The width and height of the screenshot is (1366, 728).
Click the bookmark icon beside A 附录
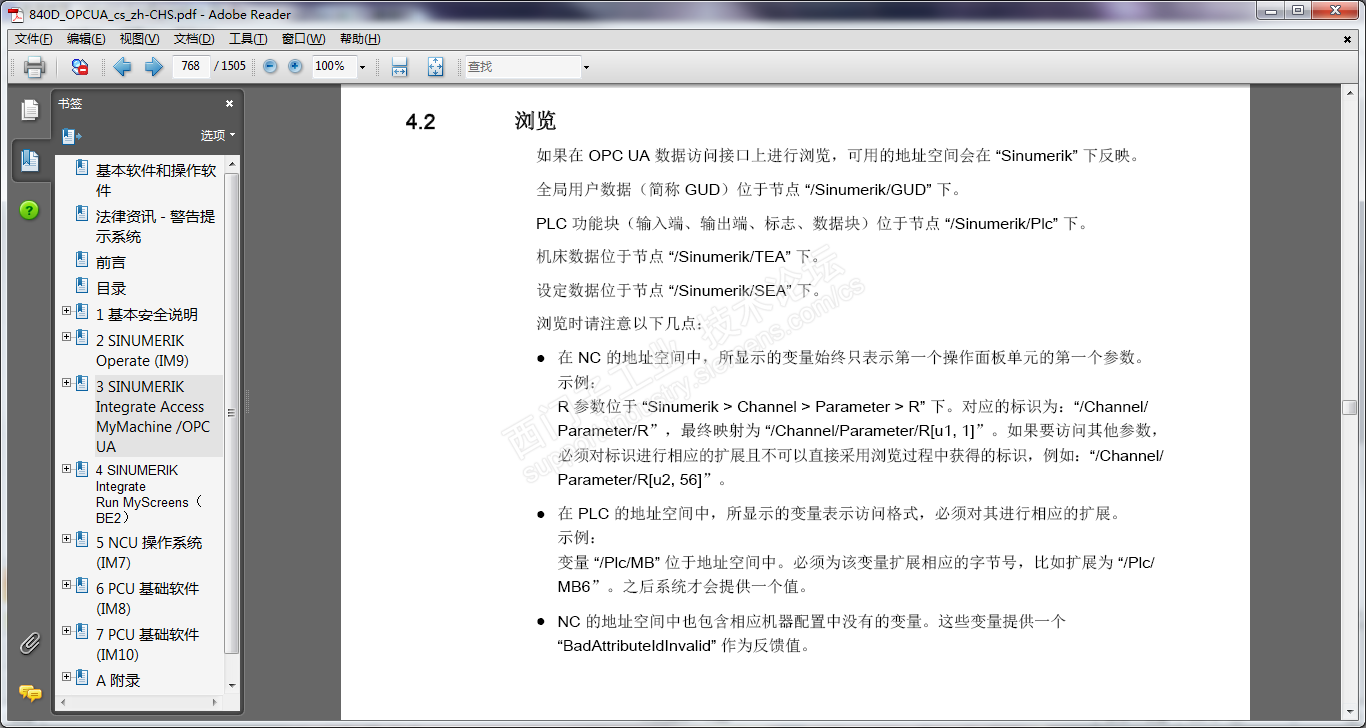[83, 679]
